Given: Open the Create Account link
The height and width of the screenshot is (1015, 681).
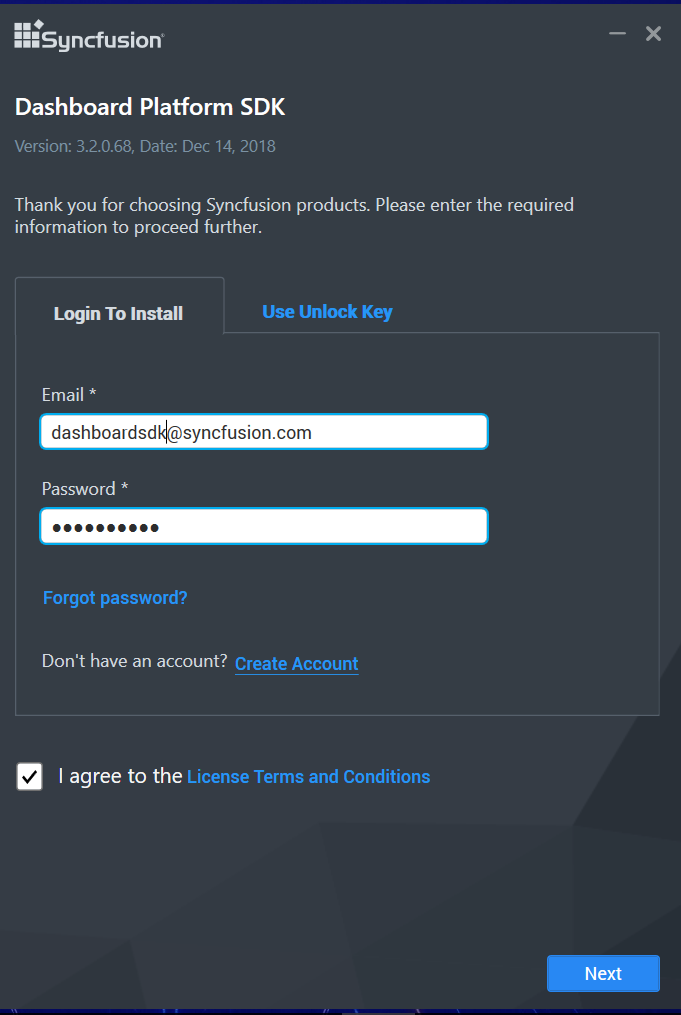Looking at the screenshot, I should 296,663.
